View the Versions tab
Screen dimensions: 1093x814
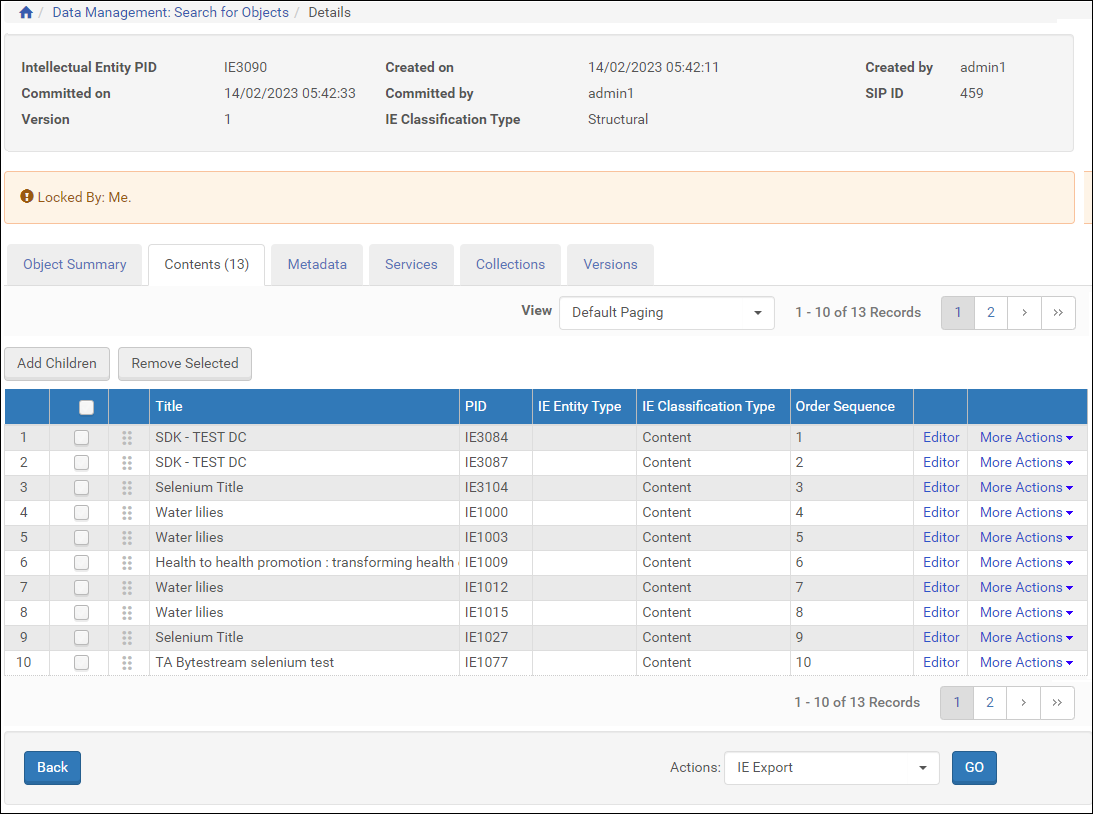pos(611,265)
